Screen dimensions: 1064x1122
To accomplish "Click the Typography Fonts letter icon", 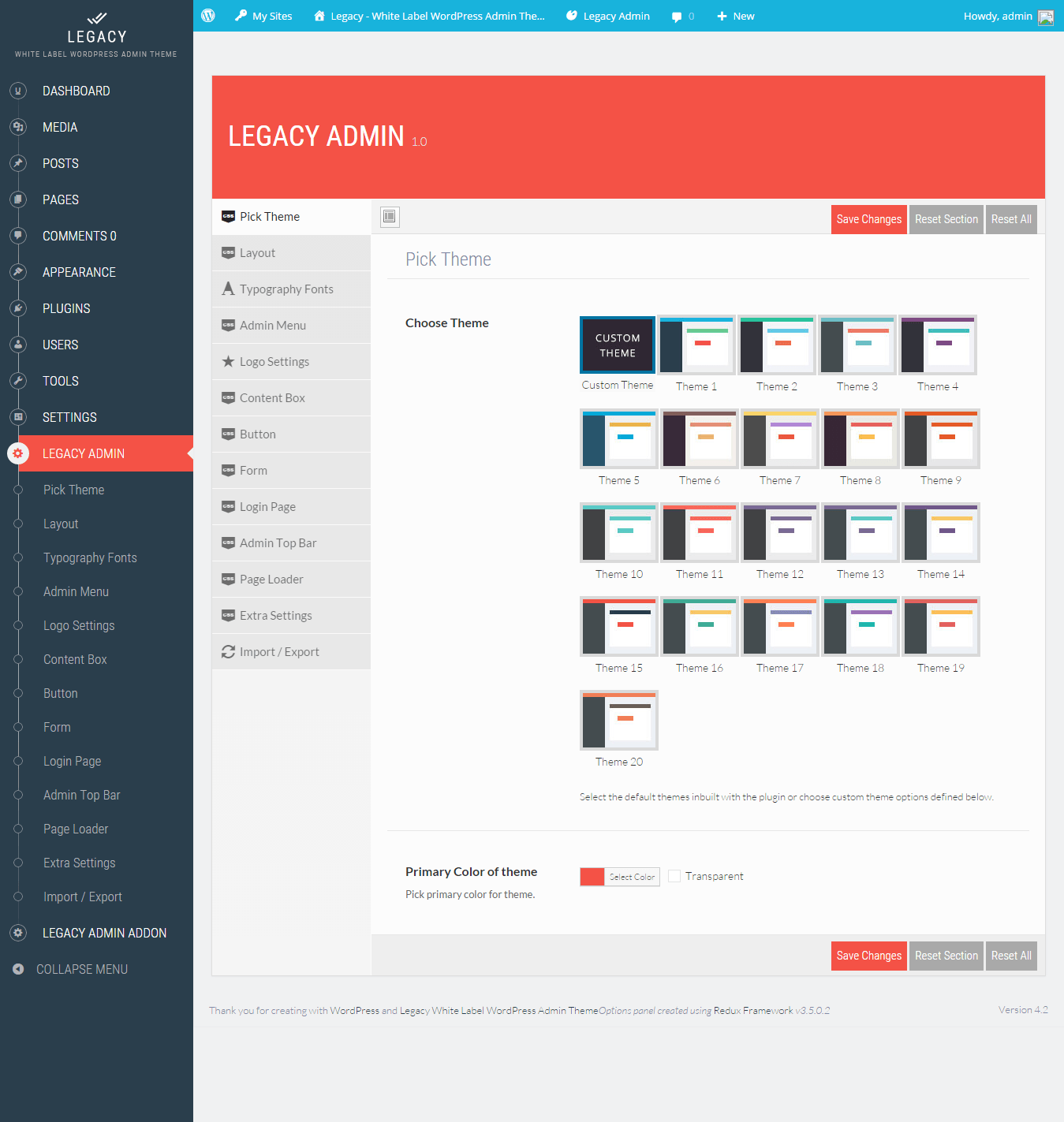I will pyautogui.click(x=228, y=289).
